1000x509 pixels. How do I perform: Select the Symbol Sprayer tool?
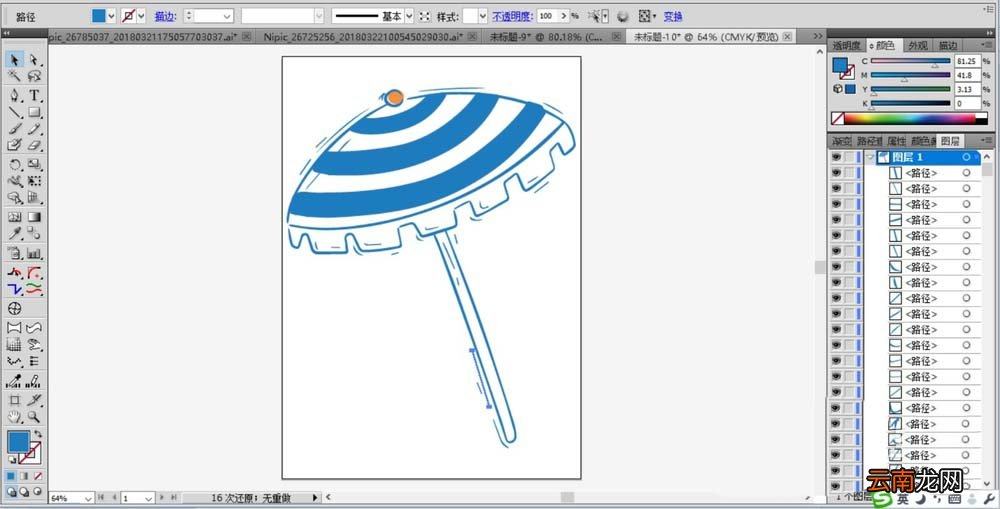tap(15, 253)
